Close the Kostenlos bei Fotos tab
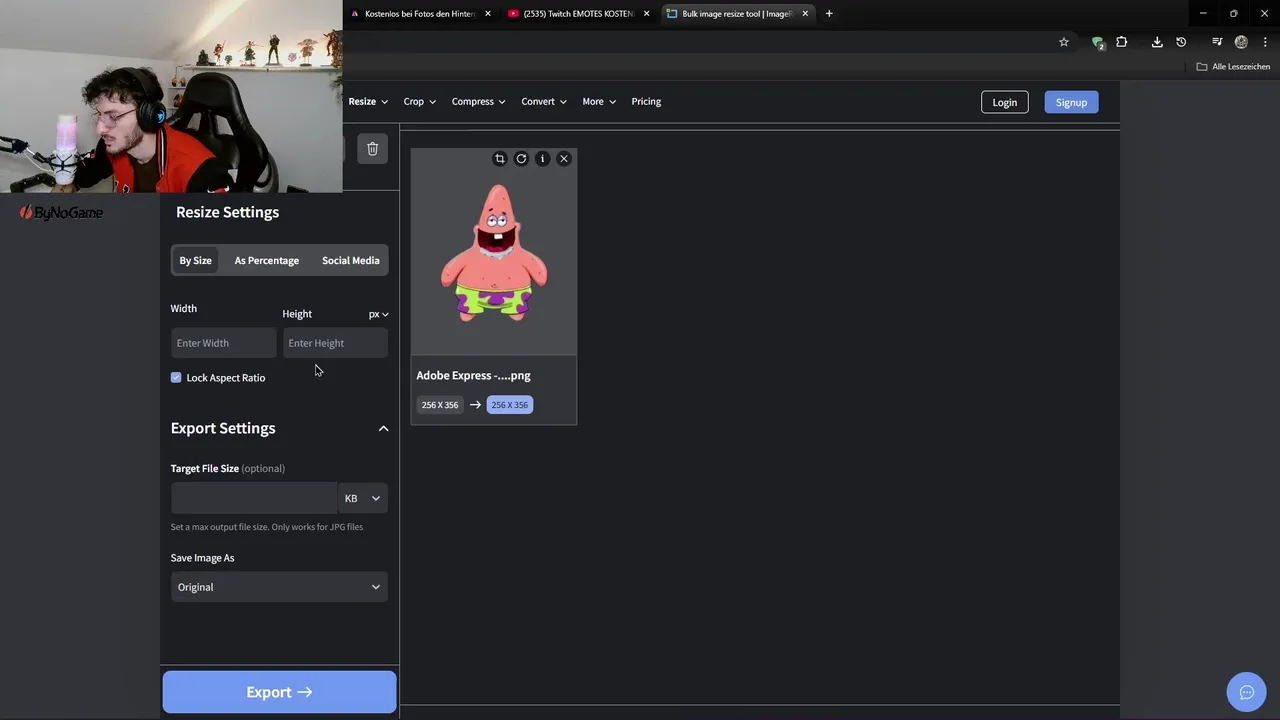 (x=488, y=14)
